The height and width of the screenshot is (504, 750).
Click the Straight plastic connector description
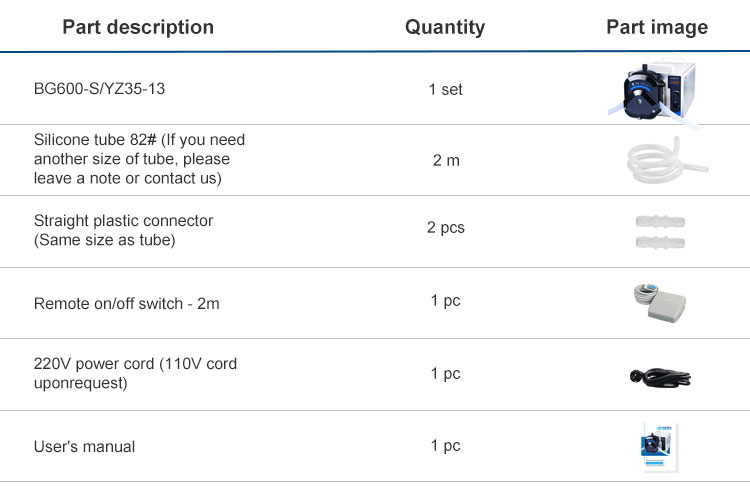[x=123, y=230]
